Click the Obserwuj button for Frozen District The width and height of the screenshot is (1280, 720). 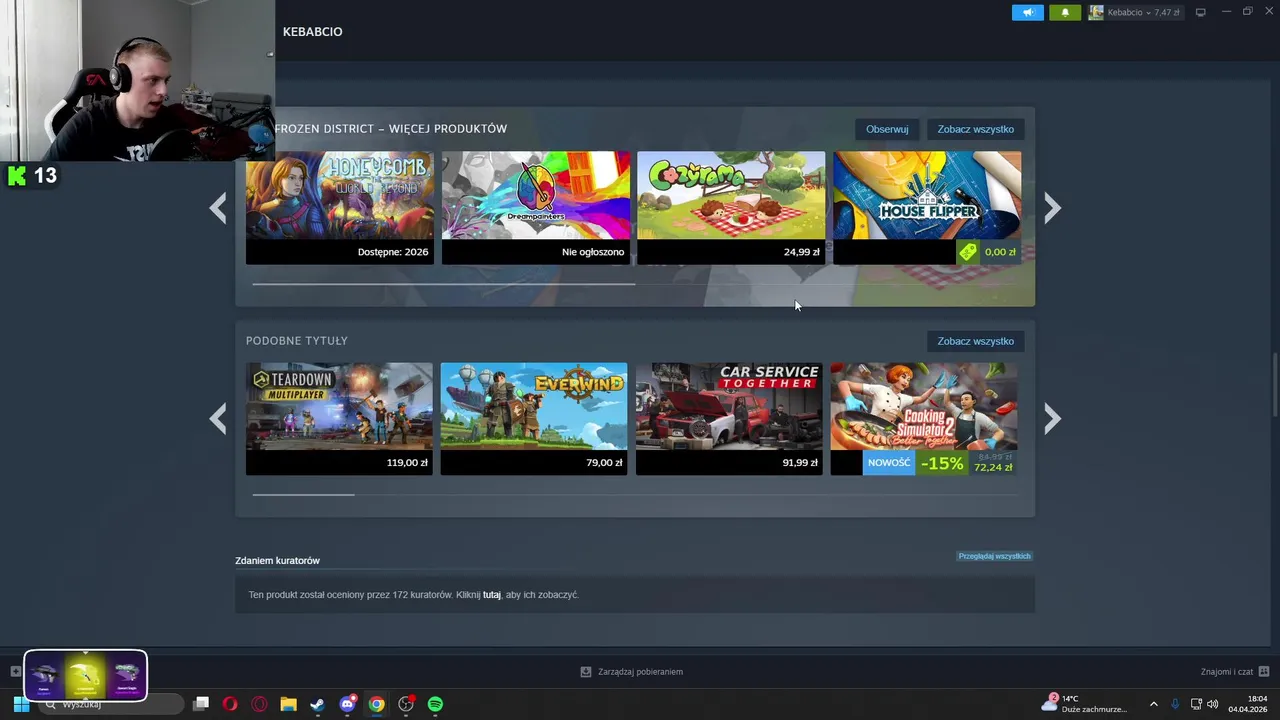pos(887,129)
